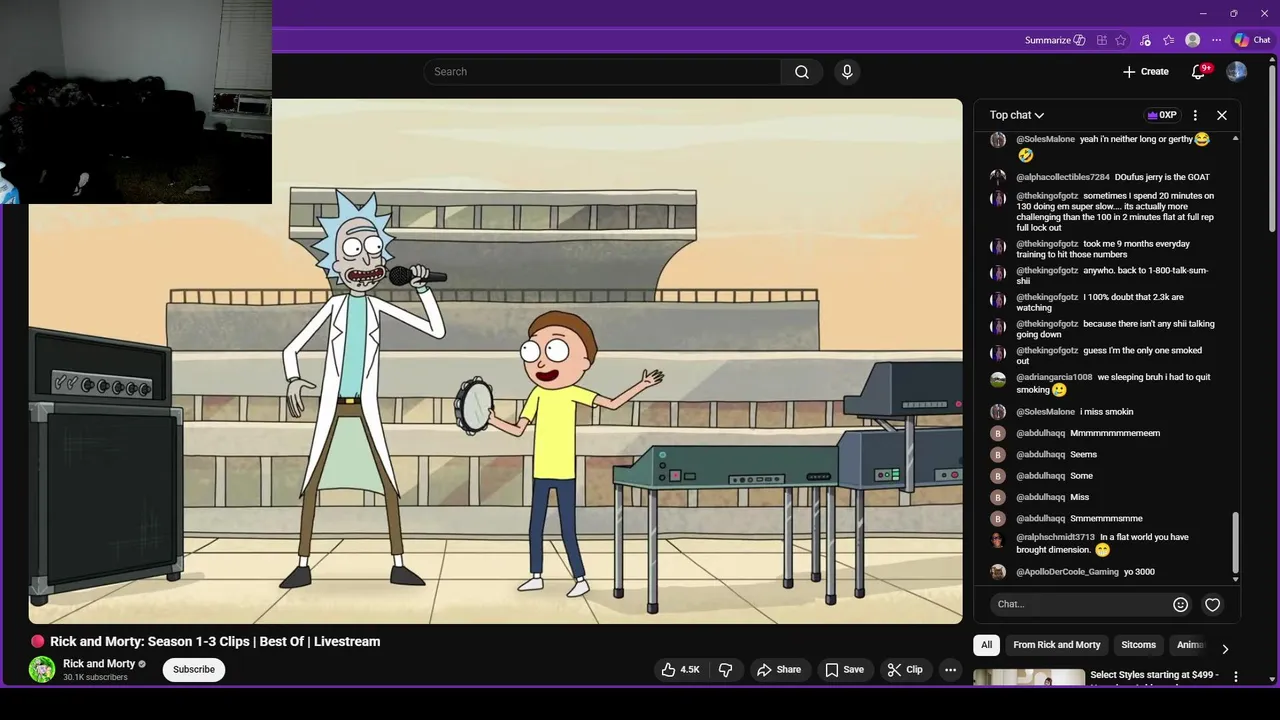Click 'DOufus jerry is the GOAT' message
This screenshot has height=720, width=1280.
pyautogui.click(x=1162, y=177)
